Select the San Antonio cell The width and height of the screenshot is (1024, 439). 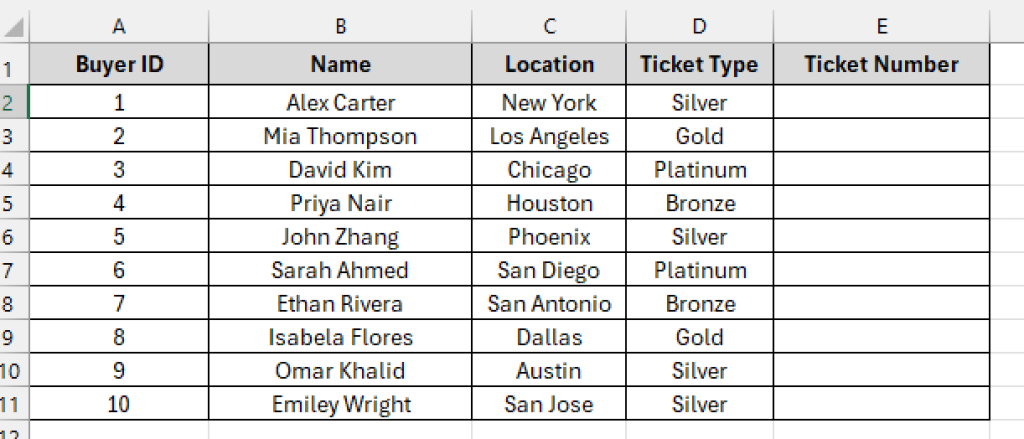tap(549, 303)
